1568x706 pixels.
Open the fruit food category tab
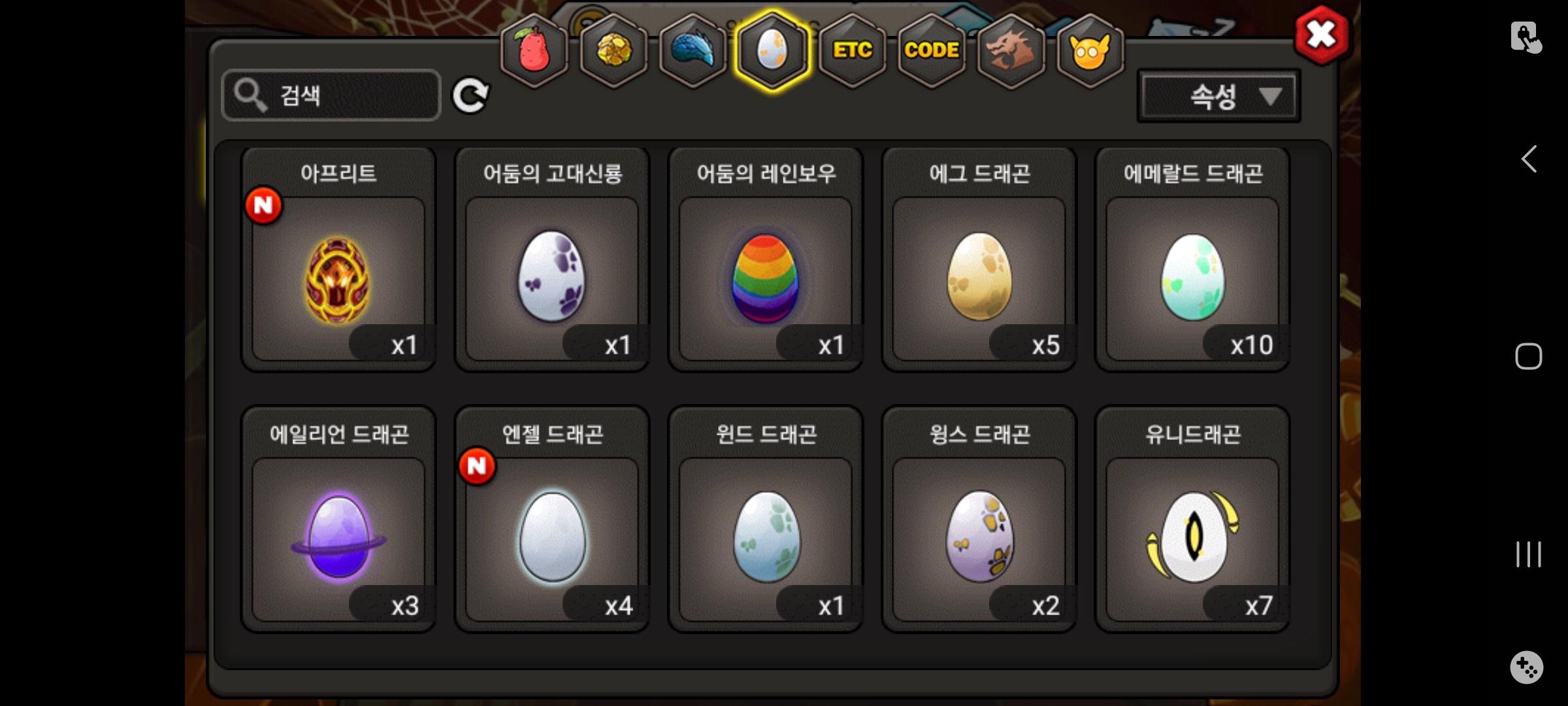coord(534,50)
